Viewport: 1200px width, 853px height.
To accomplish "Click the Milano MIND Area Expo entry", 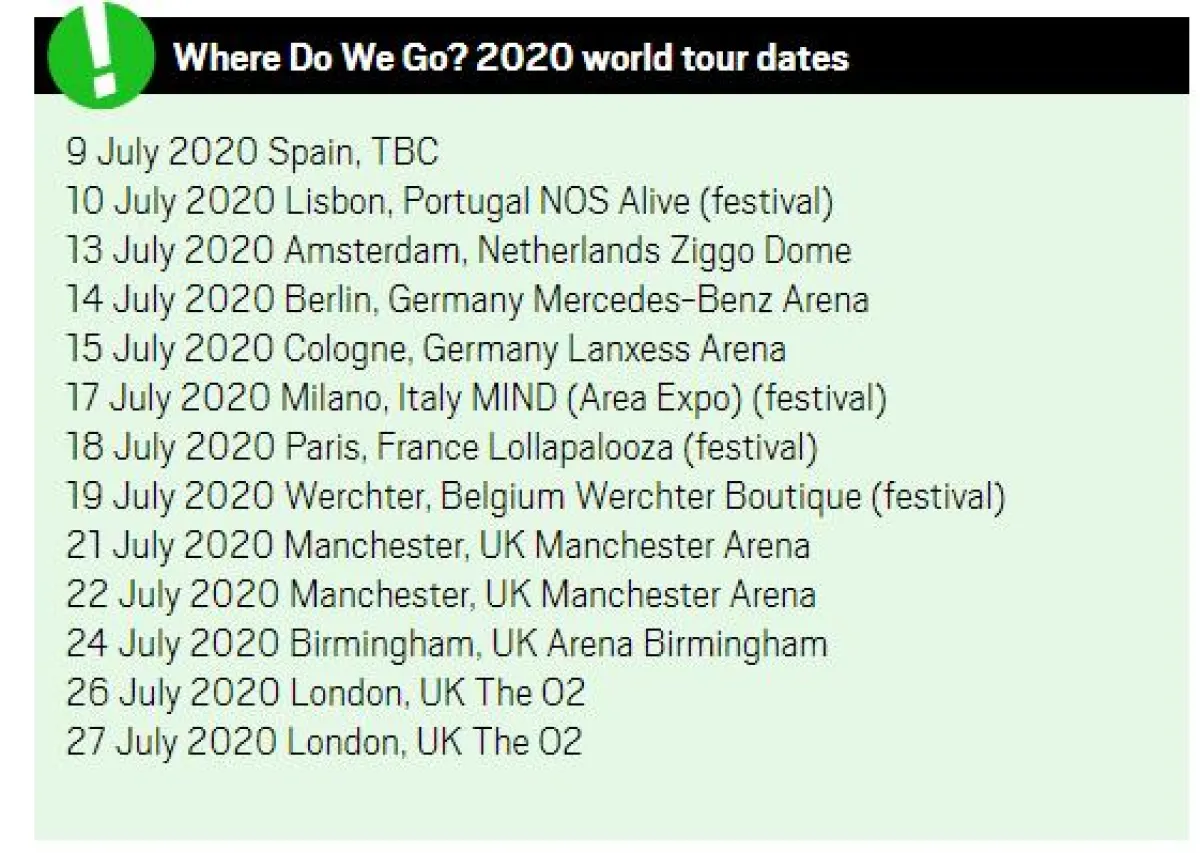I will pyautogui.click(x=476, y=398).
